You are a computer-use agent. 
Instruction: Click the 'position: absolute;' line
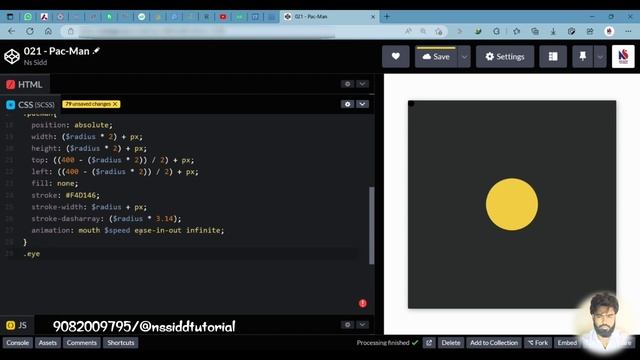[x=71, y=125]
